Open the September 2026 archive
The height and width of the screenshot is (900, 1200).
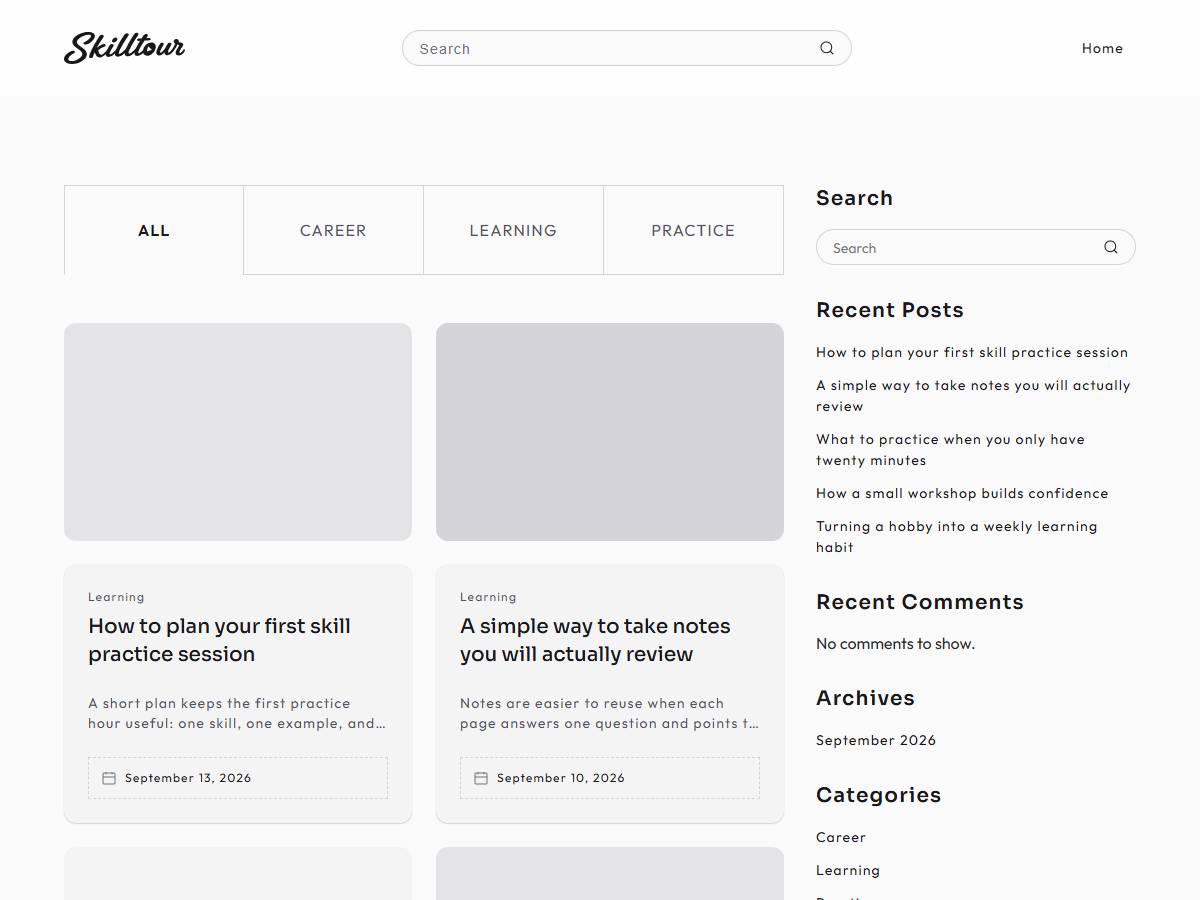tap(876, 740)
